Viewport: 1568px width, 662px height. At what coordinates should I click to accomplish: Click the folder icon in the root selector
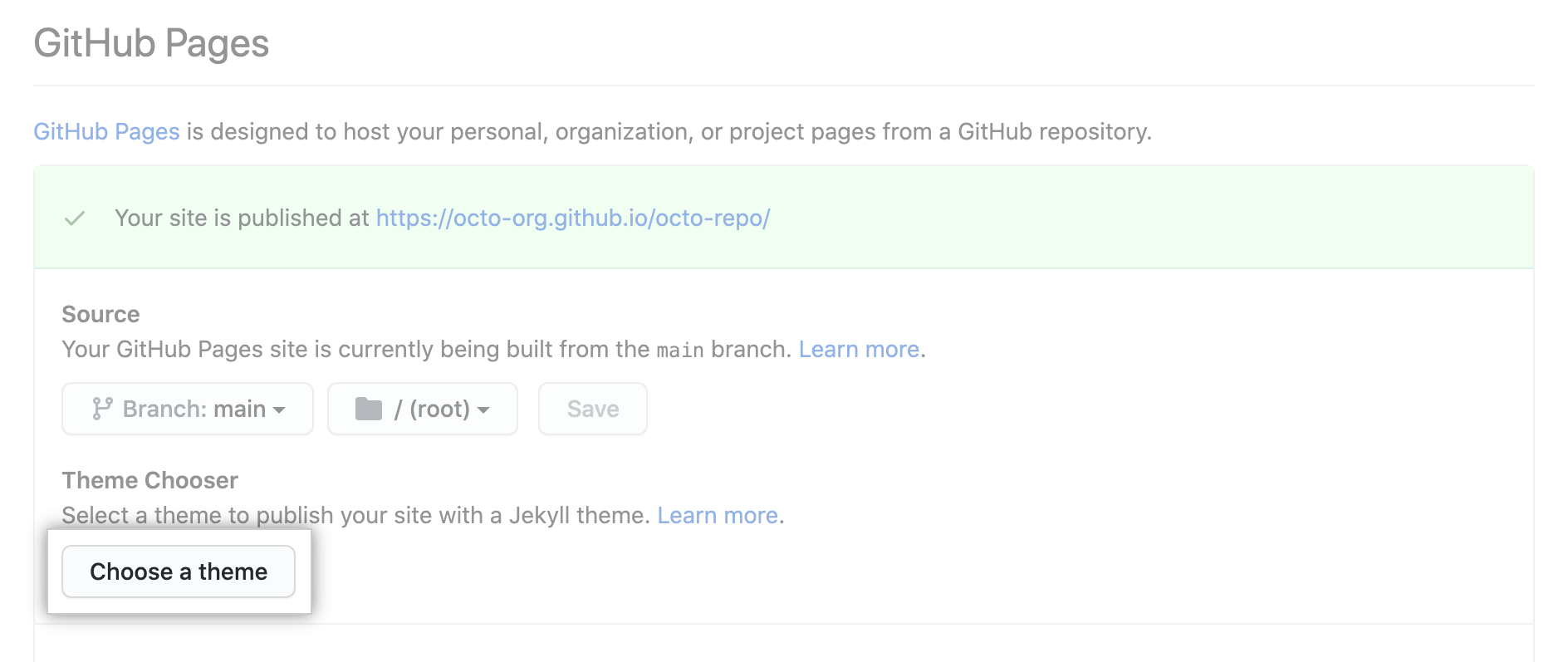(x=368, y=409)
